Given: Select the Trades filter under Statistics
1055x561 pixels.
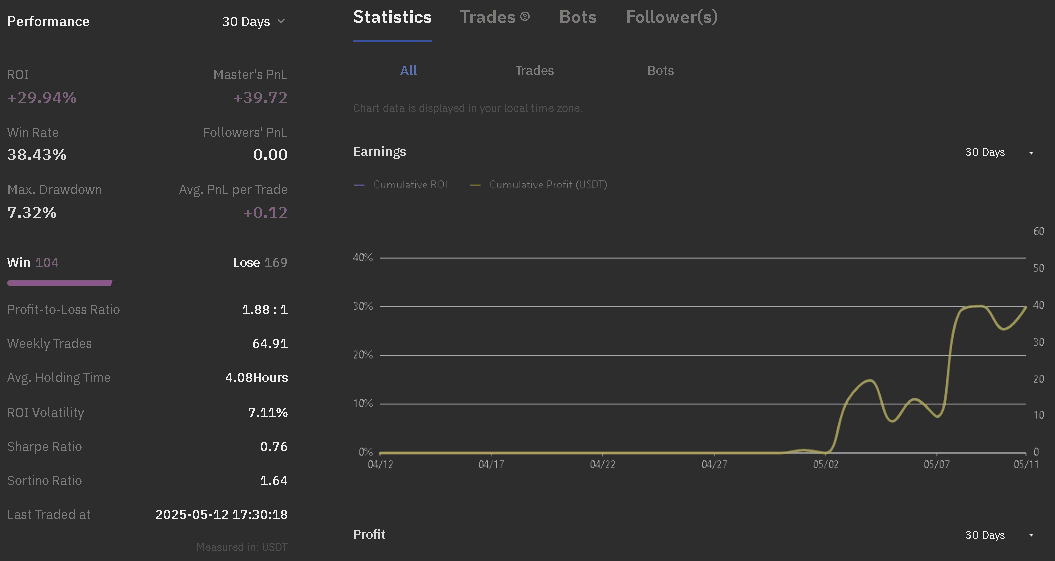Looking at the screenshot, I should tap(534, 71).
